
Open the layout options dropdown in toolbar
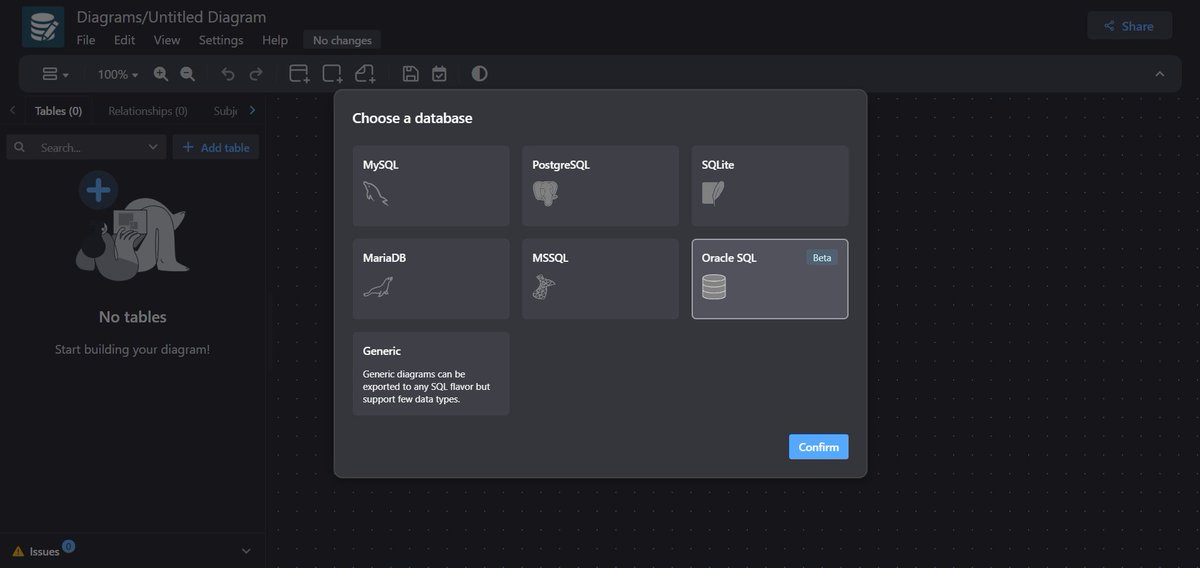55,74
